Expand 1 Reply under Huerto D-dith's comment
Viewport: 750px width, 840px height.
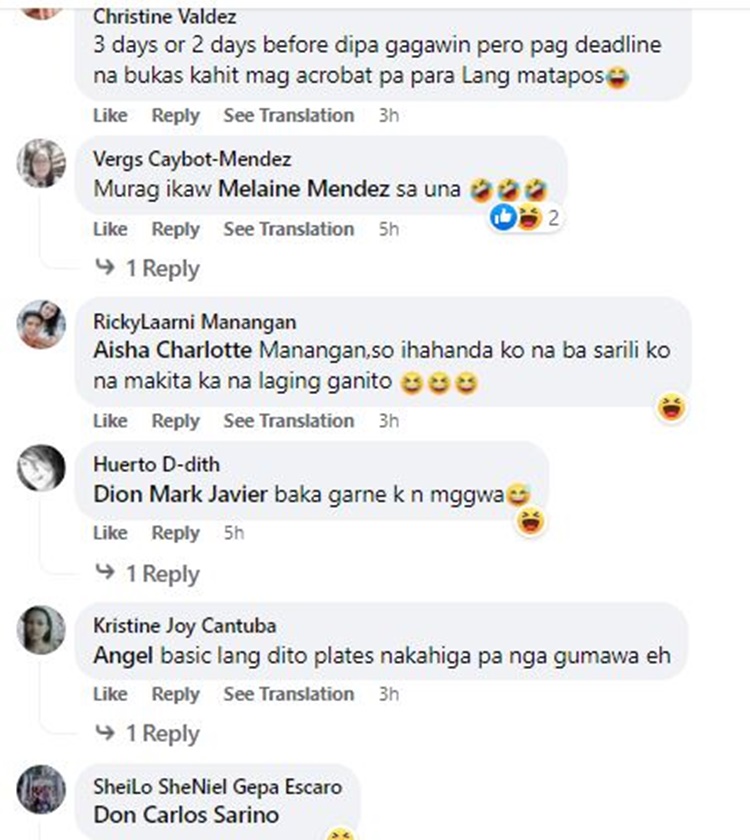coord(147,574)
